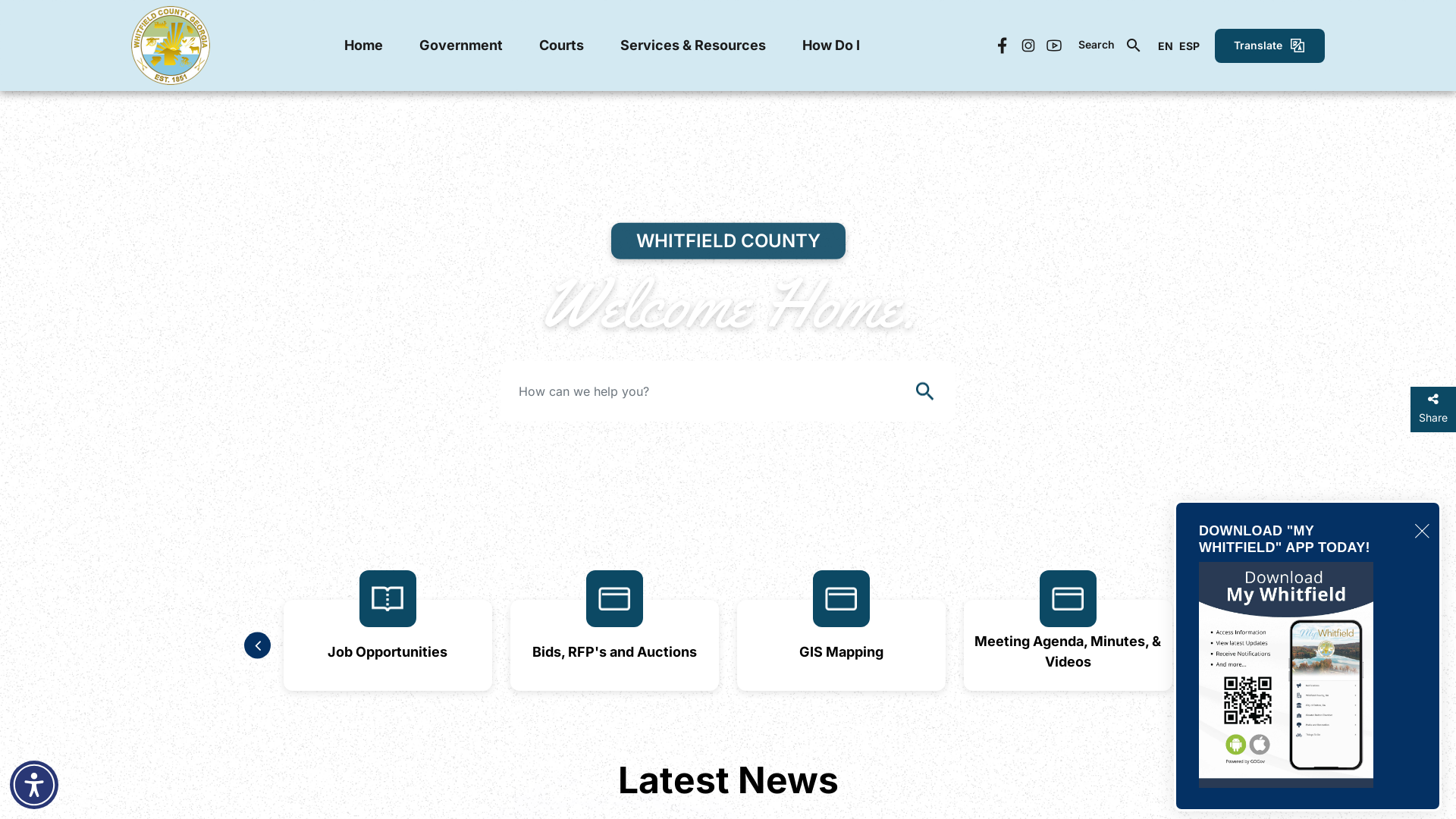Close the Download My Whitfield app popup

coord(1422,531)
